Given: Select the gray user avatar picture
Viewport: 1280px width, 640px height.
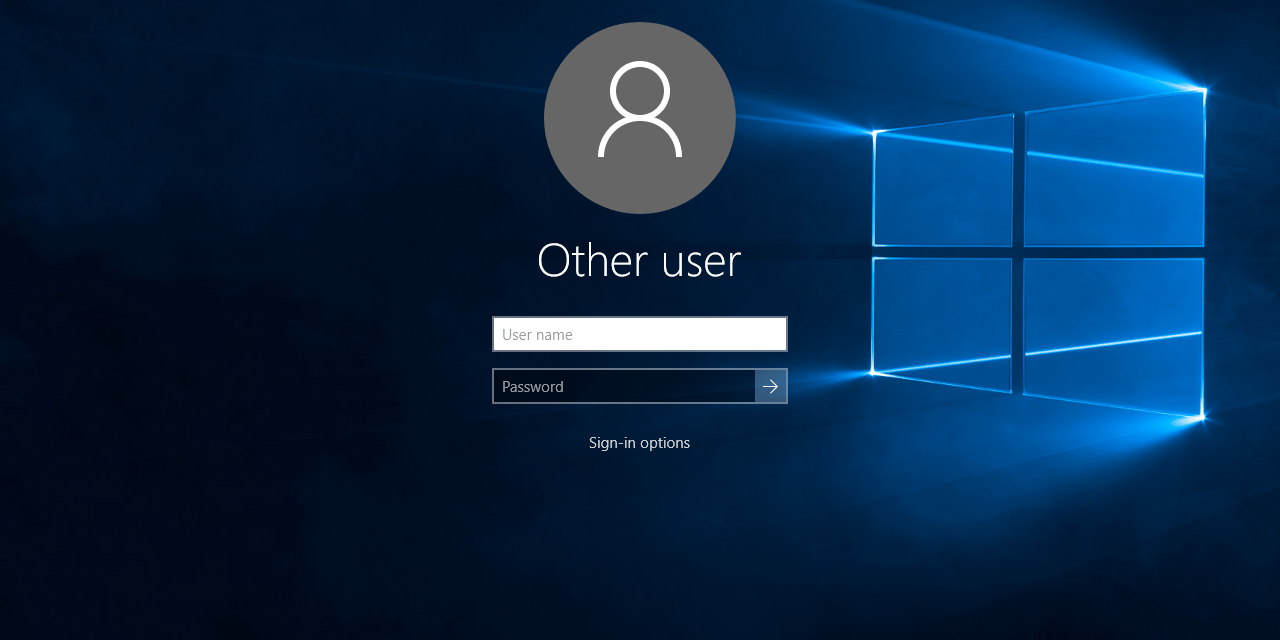Looking at the screenshot, I should tap(640, 118).
